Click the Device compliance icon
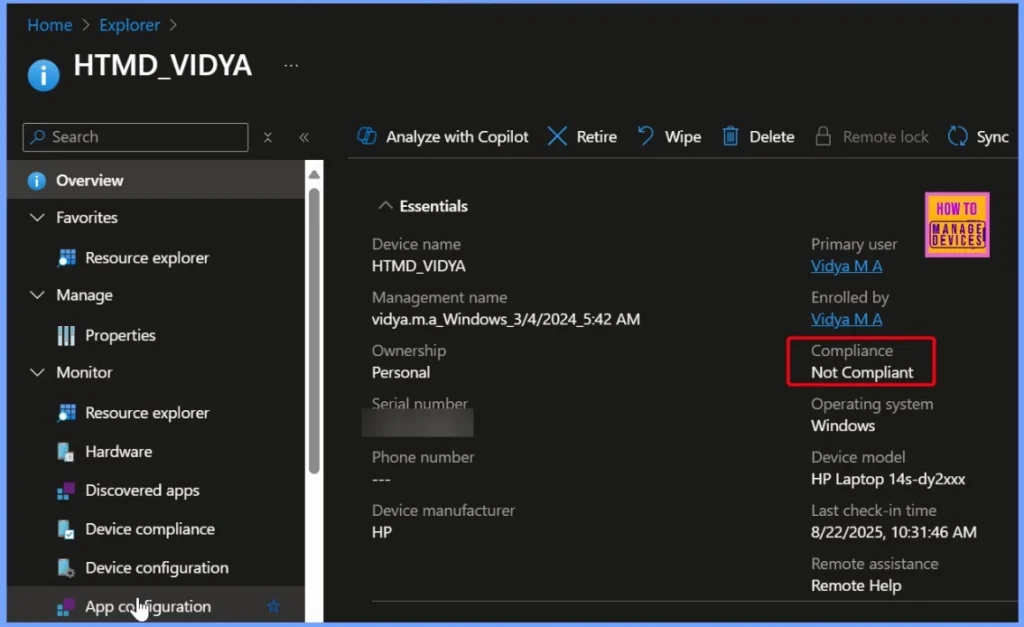The width and height of the screenshot is (1024, 627). tap(65, 529)
